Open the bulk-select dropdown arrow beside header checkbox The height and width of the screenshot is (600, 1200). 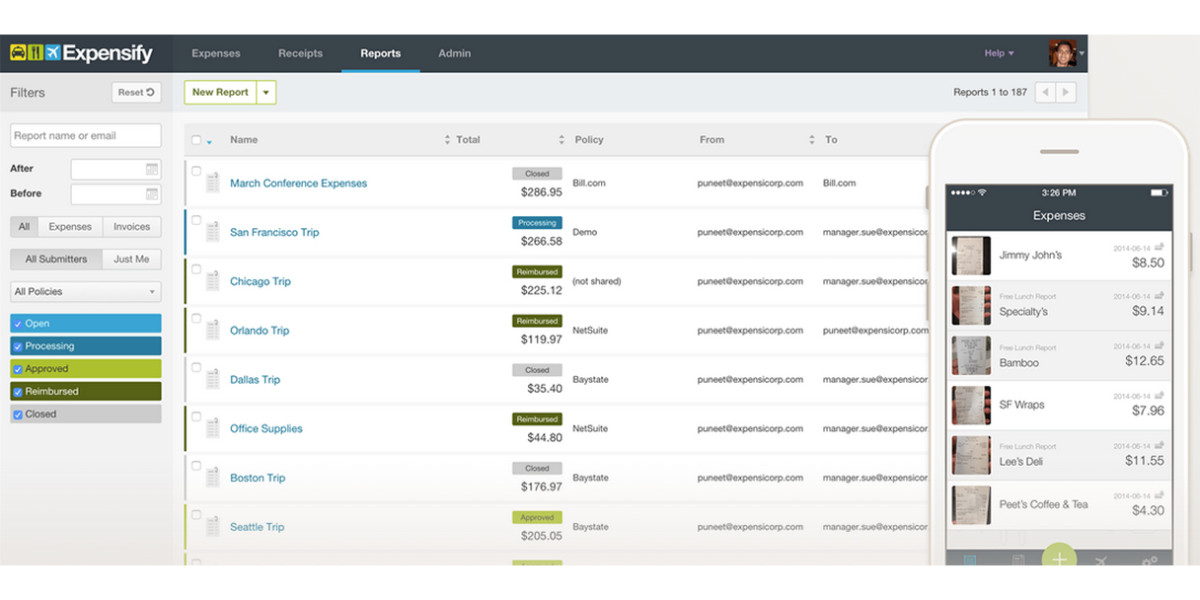[209, 142]
